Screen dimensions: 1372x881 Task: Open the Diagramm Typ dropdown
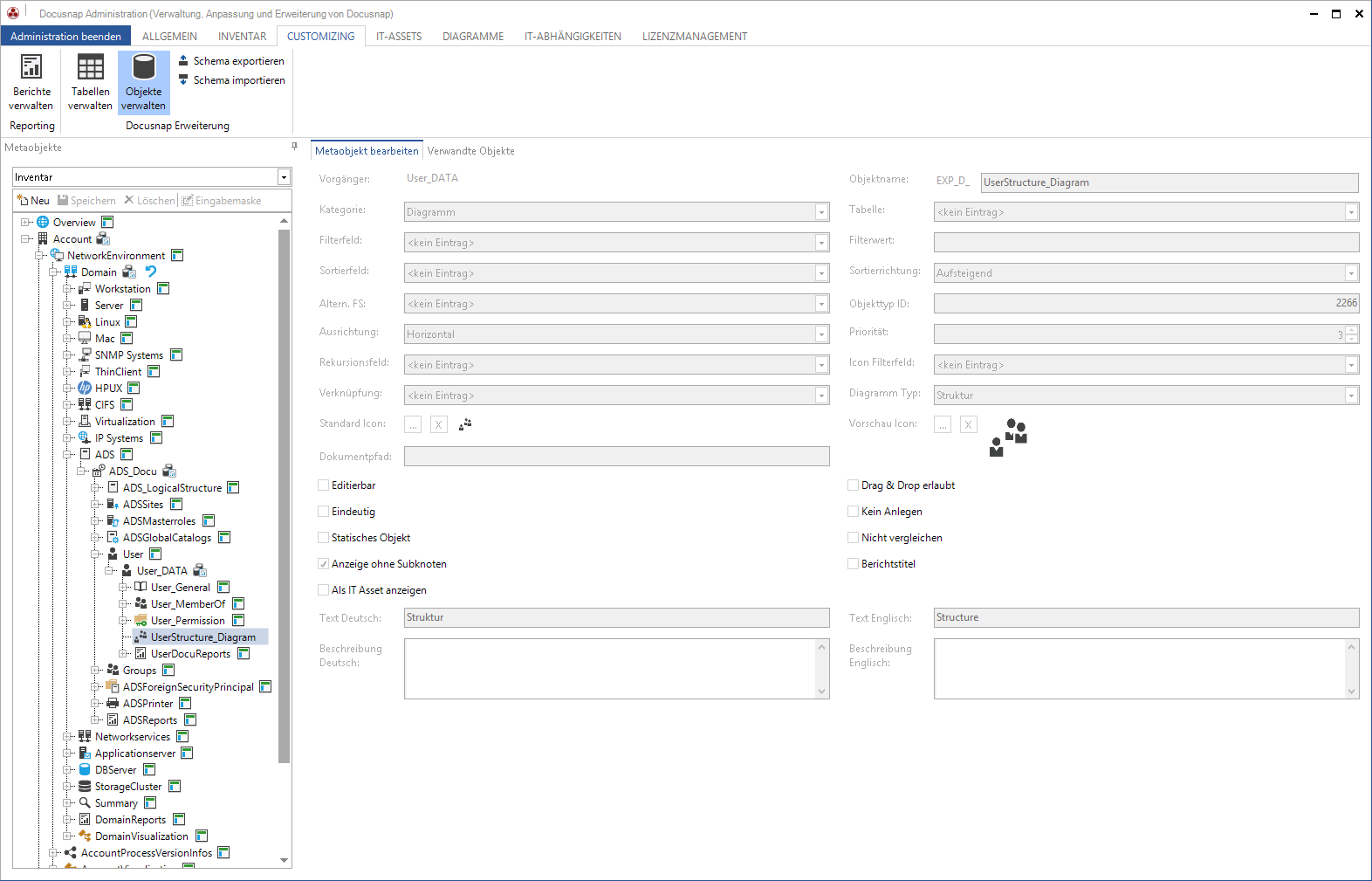coord(1351,396)
